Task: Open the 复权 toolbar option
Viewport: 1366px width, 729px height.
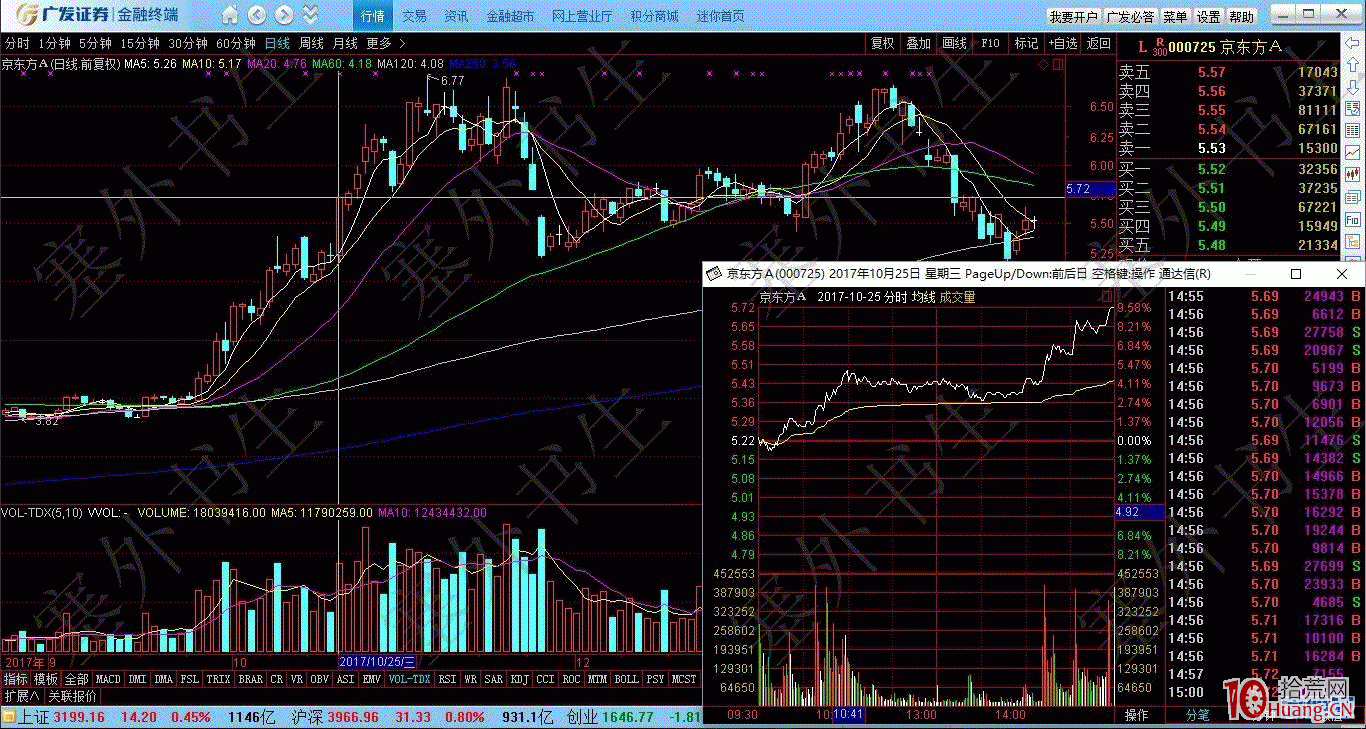Action: coord(883,43)
